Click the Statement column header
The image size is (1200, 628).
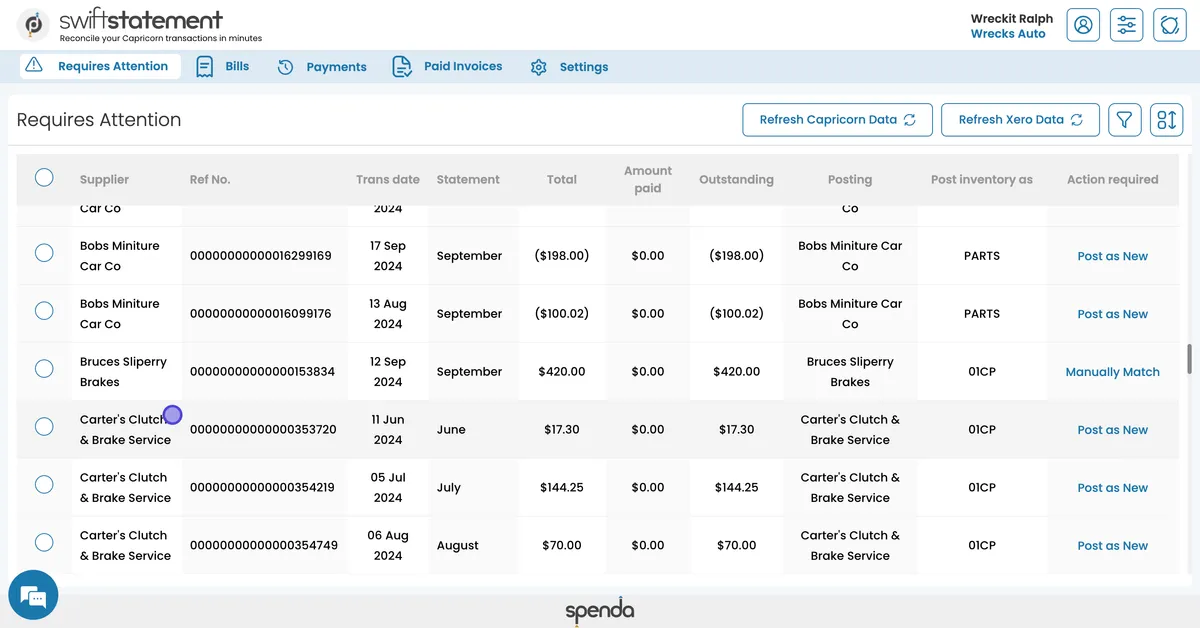pyautogui.click(x=468, y=180)
